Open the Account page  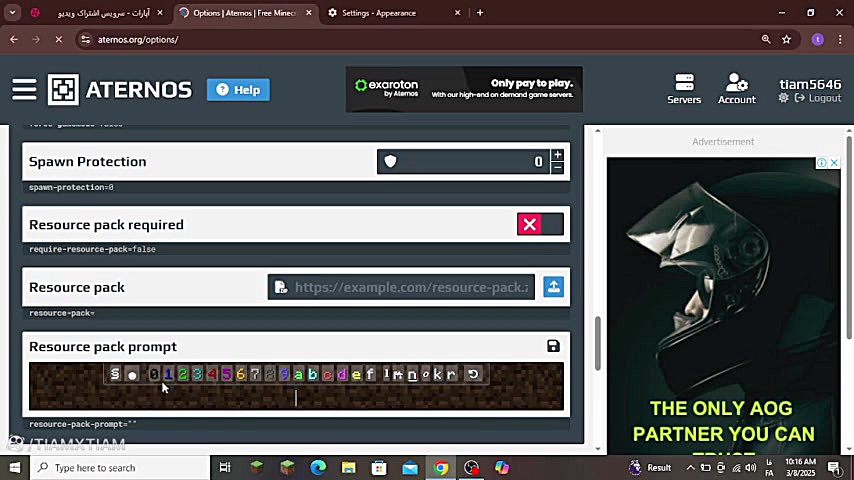point(736,89)
